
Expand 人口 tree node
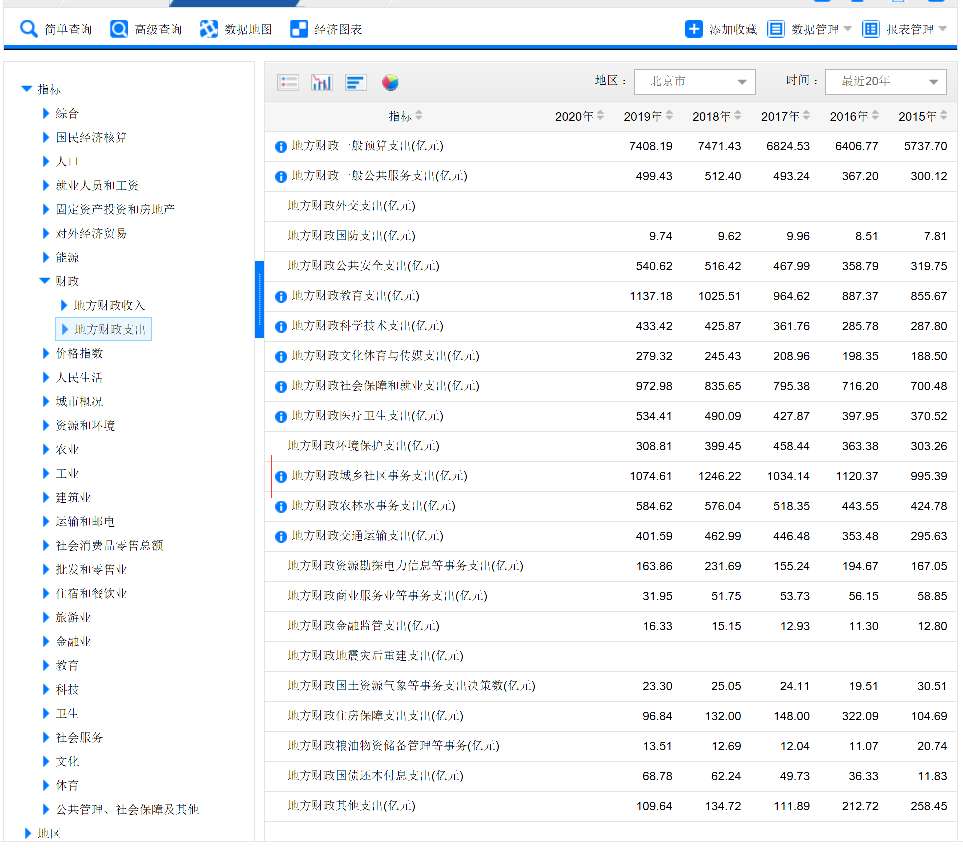click(x=45, y=161)
